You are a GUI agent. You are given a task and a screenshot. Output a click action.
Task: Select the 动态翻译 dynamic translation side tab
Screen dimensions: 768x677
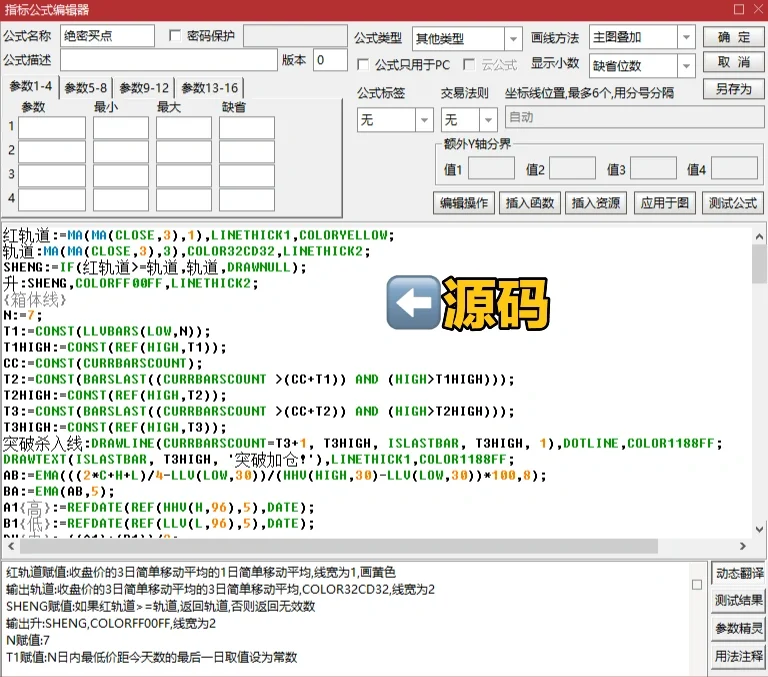(x=739, y=573)
